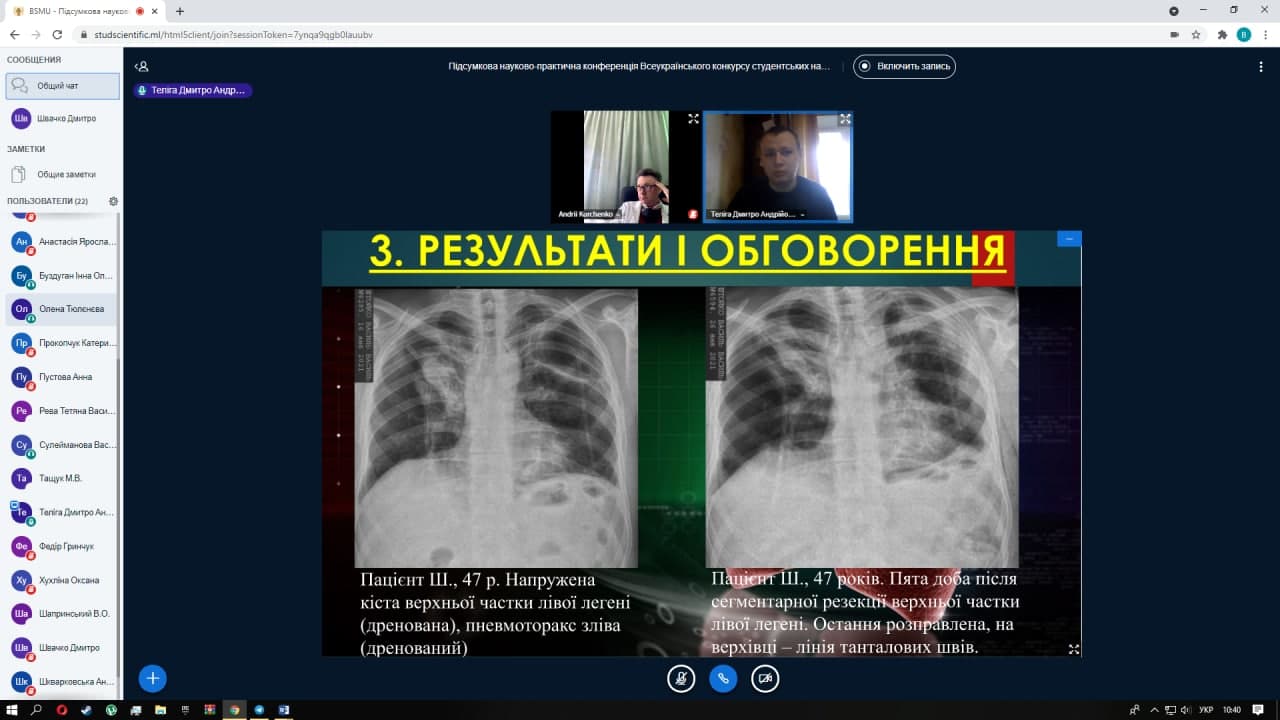
Task: Open the Общий чат public chat
Action: [x=62, y=86]
